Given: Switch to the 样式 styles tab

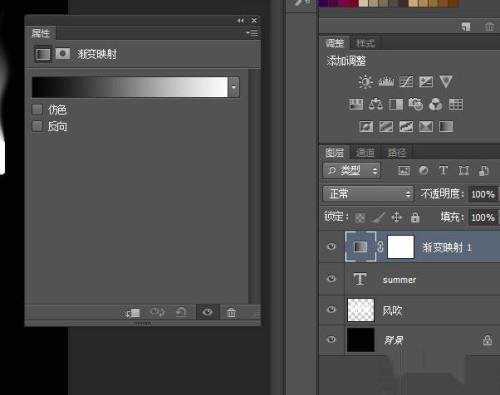Looking at the screenshot, I should point(365,43).
